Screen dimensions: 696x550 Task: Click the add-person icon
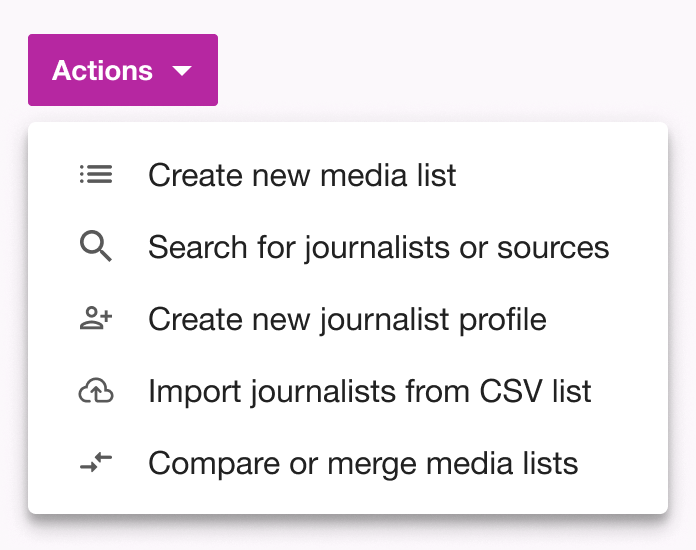tap(96, 318)
